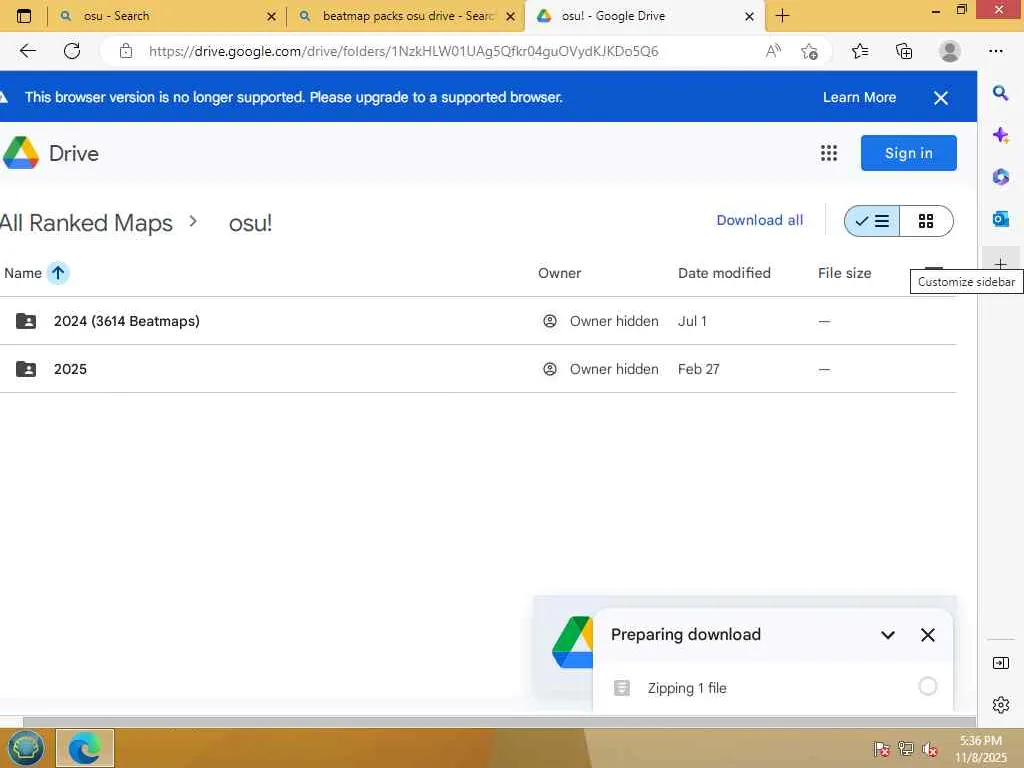Click Owner hidden in the 2025 row
Screen dimensions: 1024x768
click(x=614, y=369)
